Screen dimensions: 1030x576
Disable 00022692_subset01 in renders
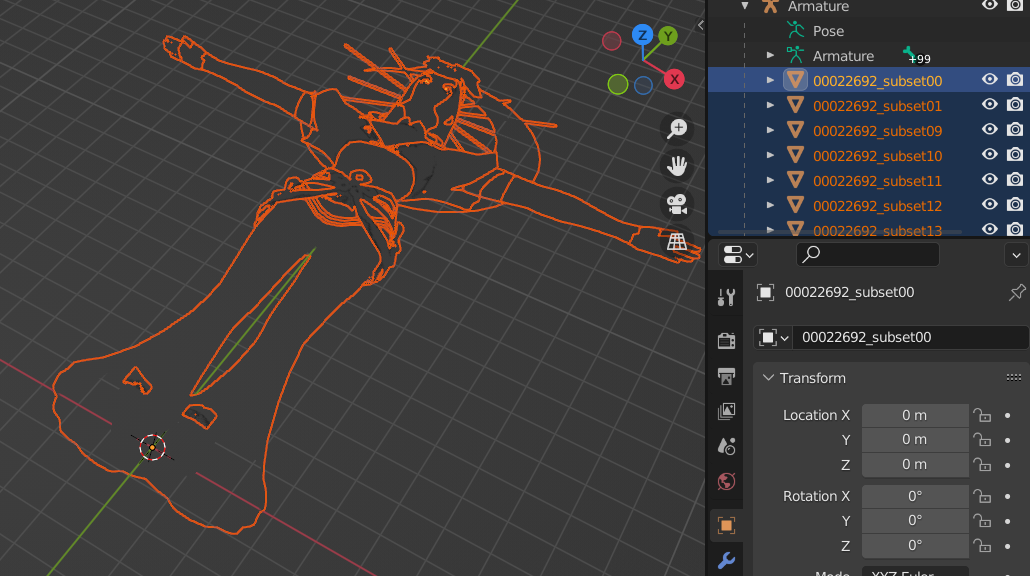coord(1015,104)
